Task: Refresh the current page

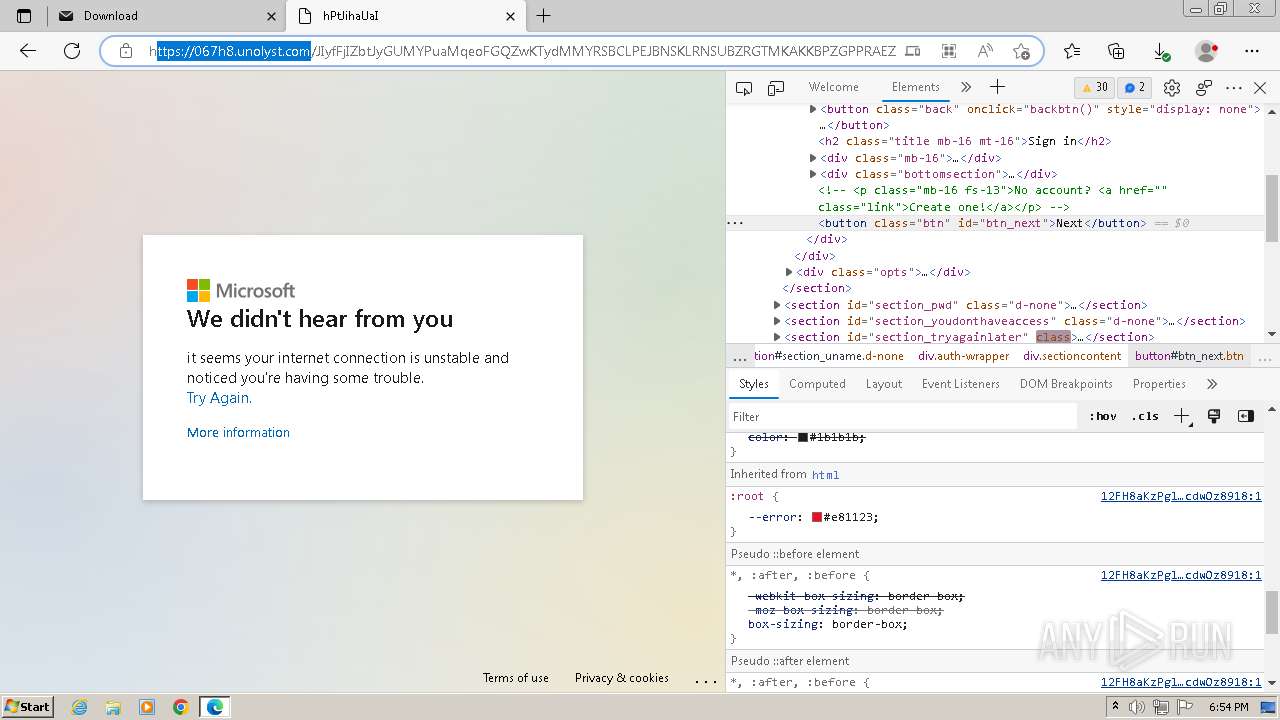Action: pos(72,51)
